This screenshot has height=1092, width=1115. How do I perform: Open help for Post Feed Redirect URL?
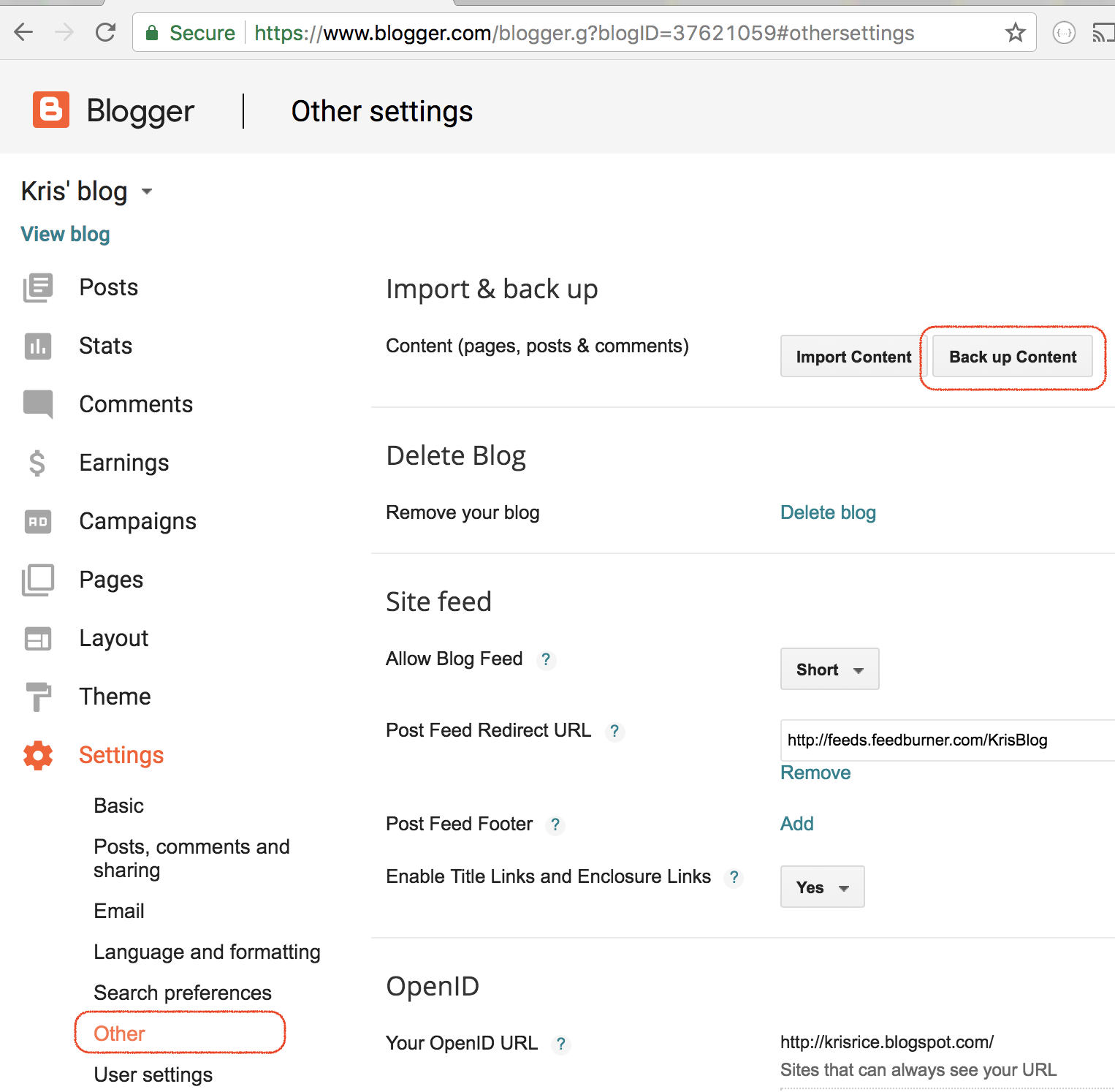(x=614, y=731)
